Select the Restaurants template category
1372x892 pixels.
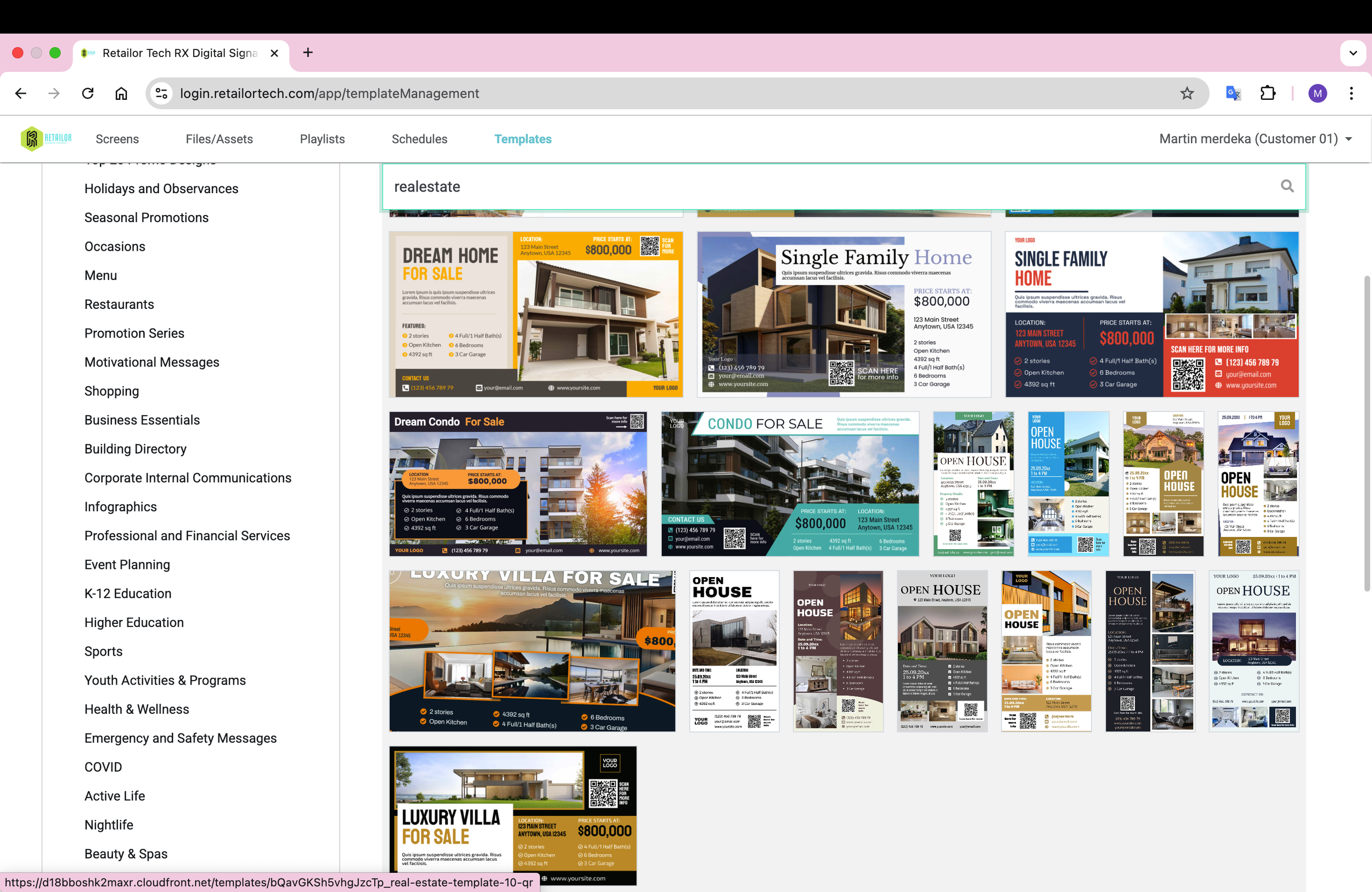(x=119, y=304)
